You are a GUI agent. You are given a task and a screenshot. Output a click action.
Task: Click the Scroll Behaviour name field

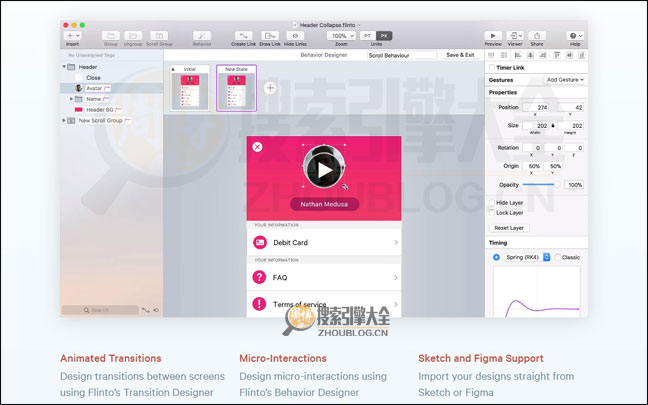coord(402,55)
